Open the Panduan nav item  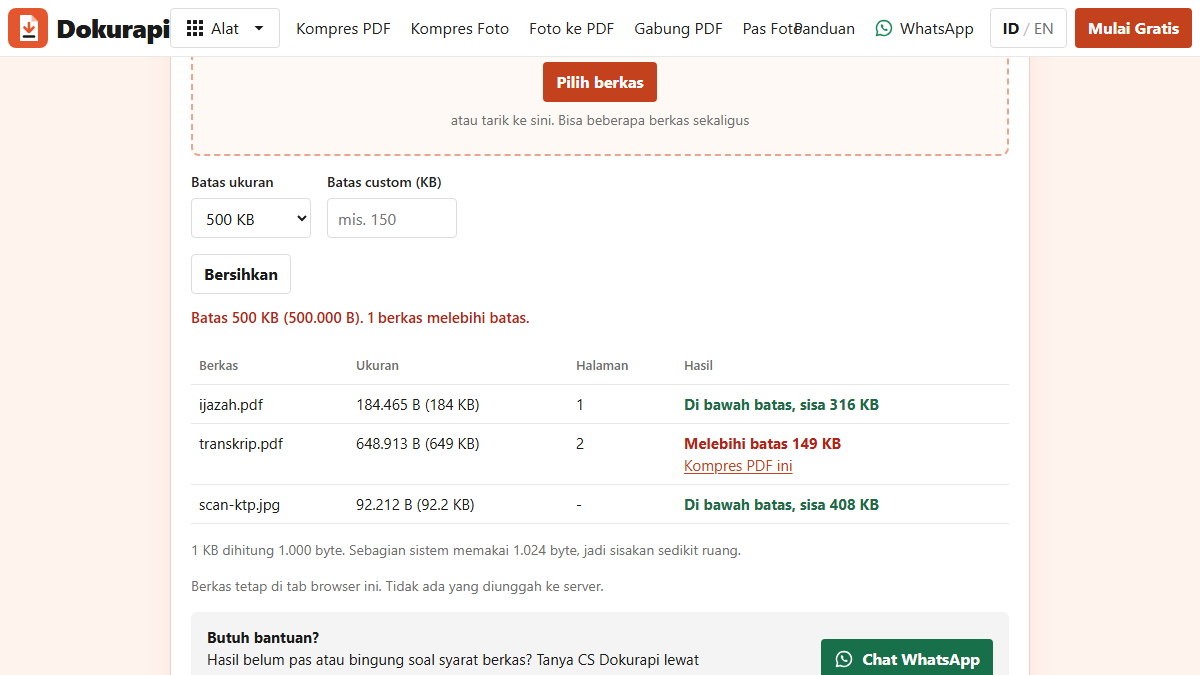[x=826, y=29]
